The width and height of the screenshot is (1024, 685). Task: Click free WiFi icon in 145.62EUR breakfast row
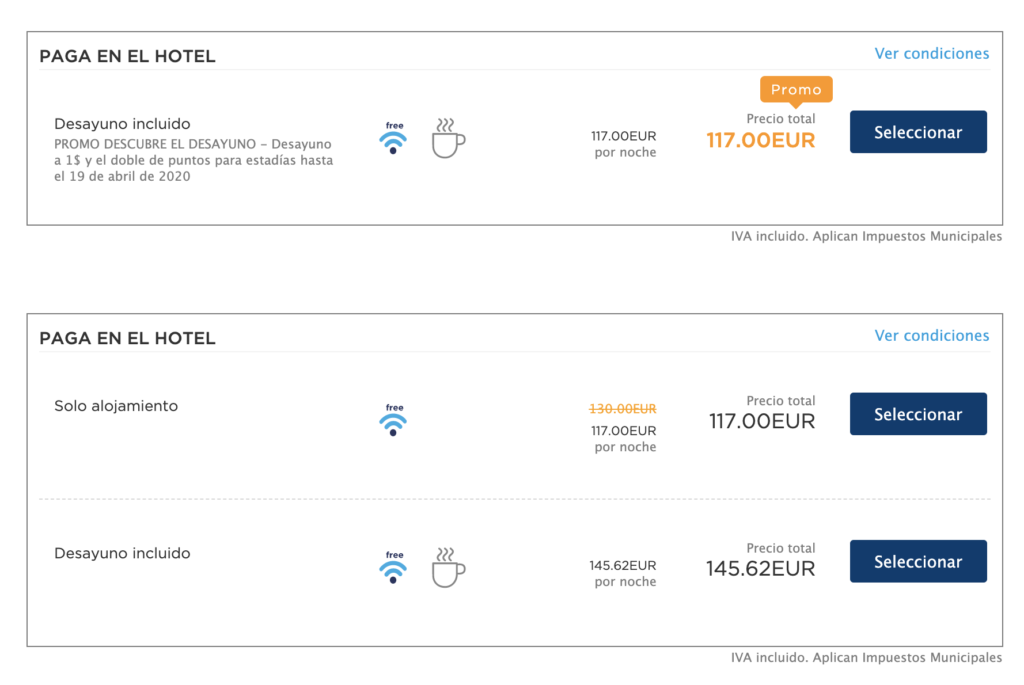tap(393, 567)
